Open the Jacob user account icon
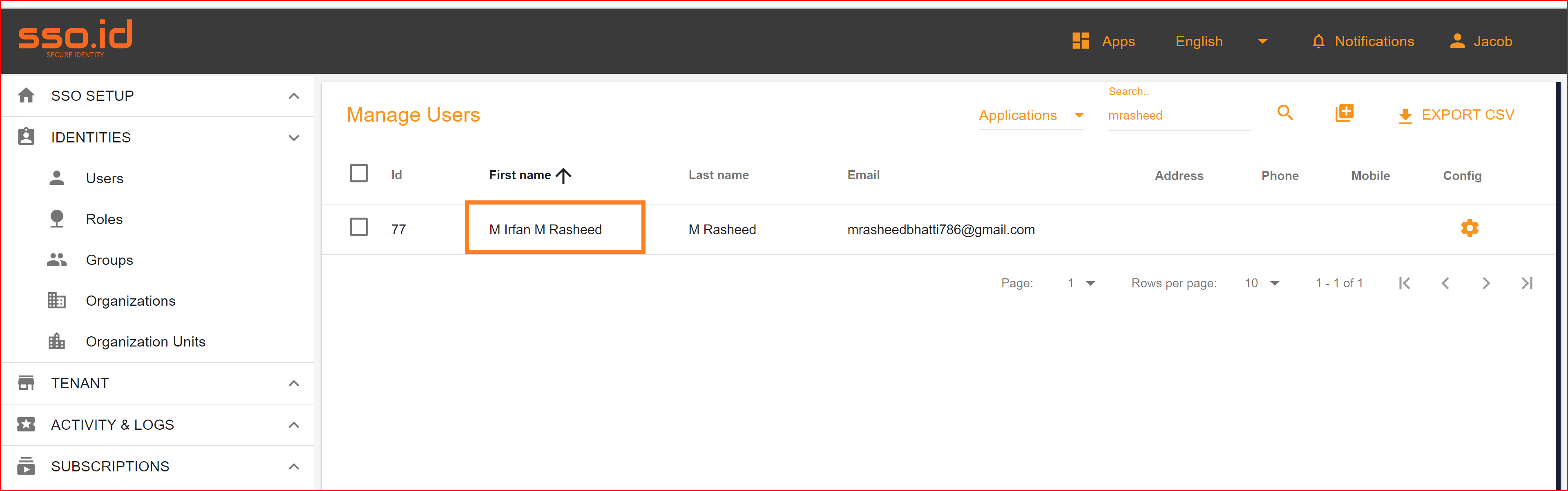Image resolution: width=1568 pixels, height=491 pixels. pyautogui.click(x=1456, y=41)
